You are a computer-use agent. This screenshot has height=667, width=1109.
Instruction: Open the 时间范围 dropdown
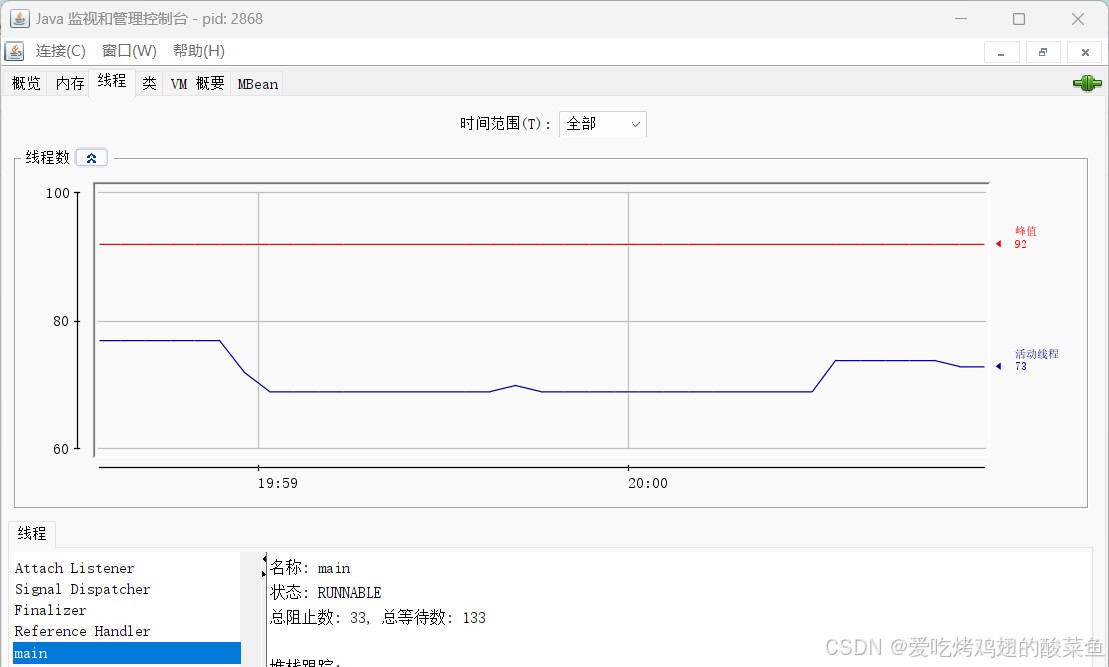603,124
